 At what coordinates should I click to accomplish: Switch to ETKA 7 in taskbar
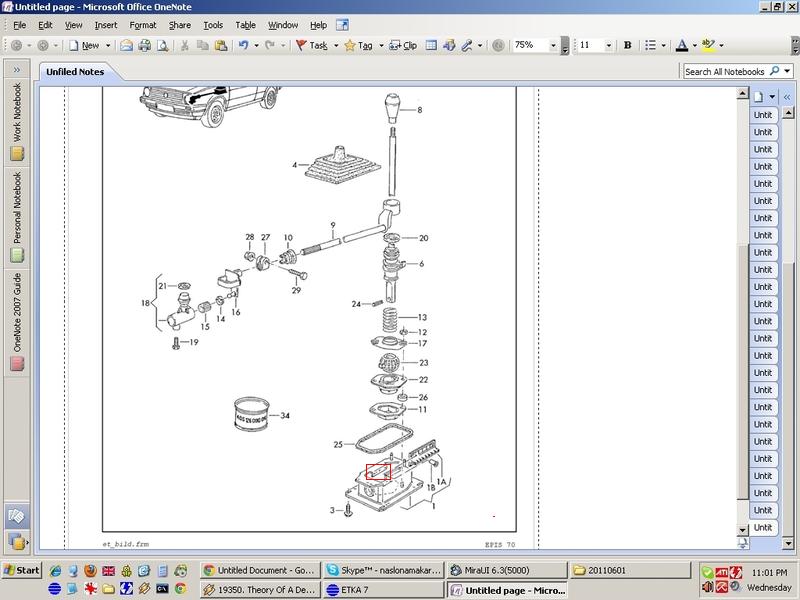(376, 590)
